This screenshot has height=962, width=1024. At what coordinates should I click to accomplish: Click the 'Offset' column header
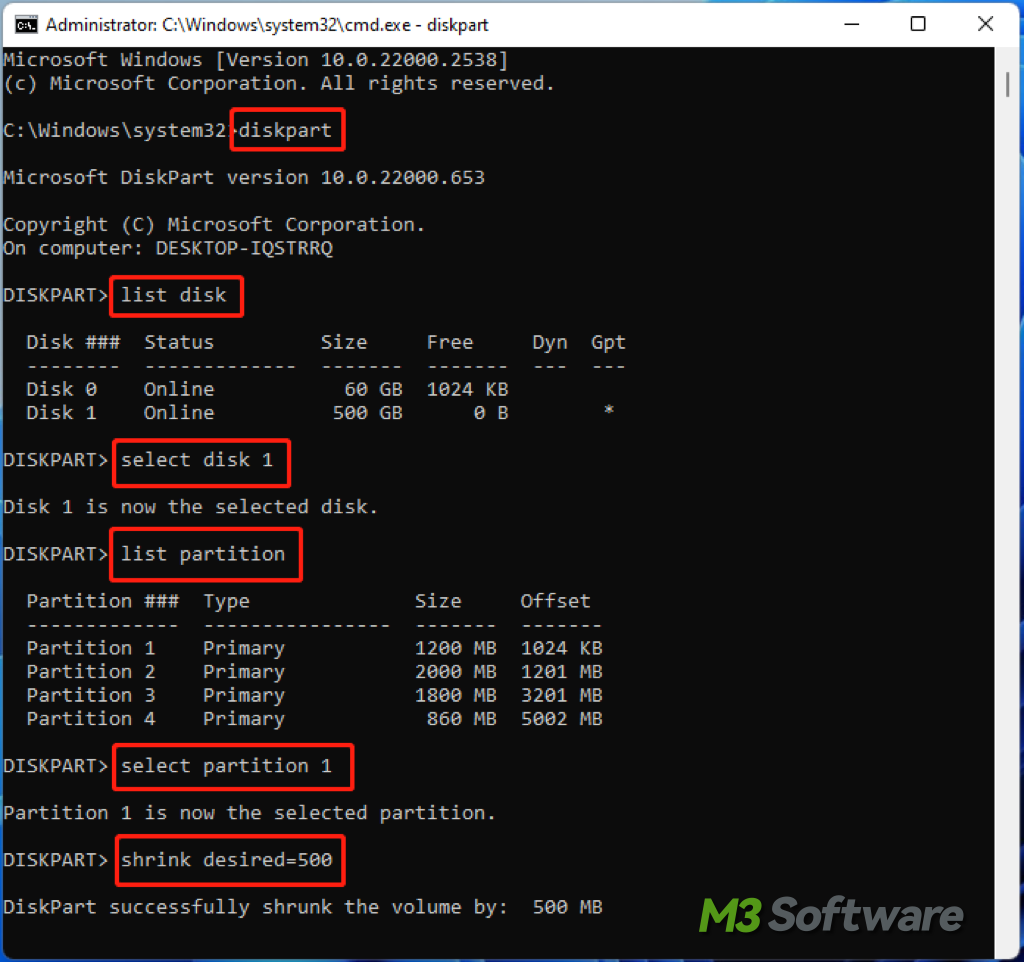click(x=555, y=601)
